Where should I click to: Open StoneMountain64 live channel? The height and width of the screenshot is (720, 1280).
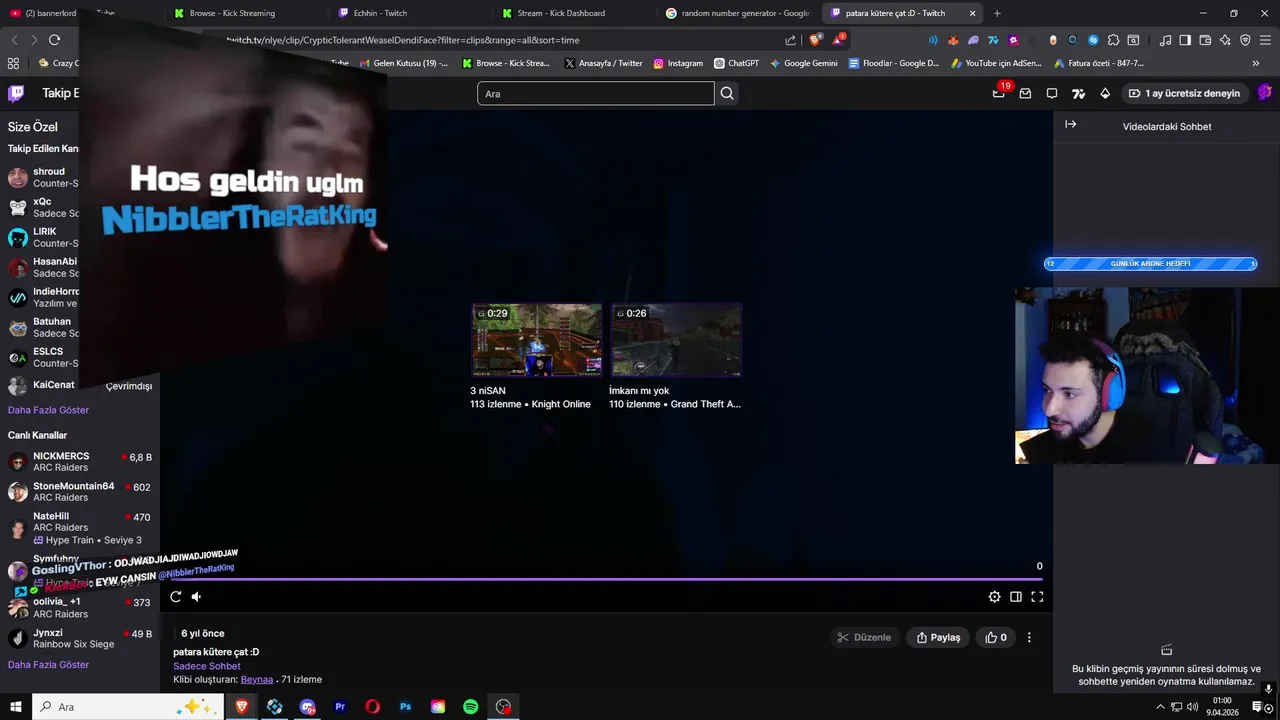tap(80, 492)
